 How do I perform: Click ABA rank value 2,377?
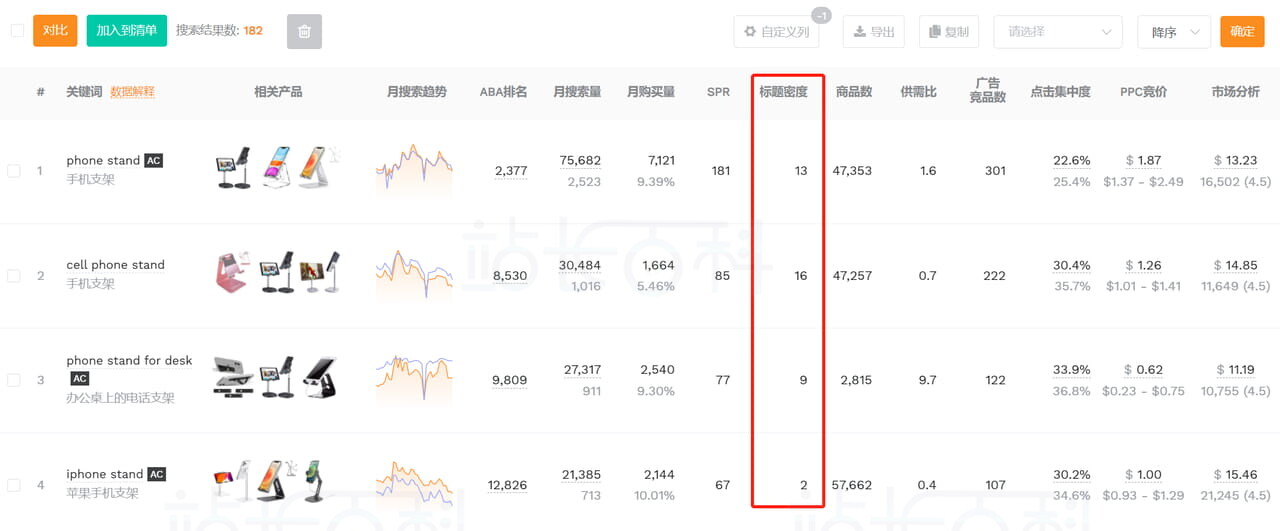pyautogui.click(x=511, y=171)
